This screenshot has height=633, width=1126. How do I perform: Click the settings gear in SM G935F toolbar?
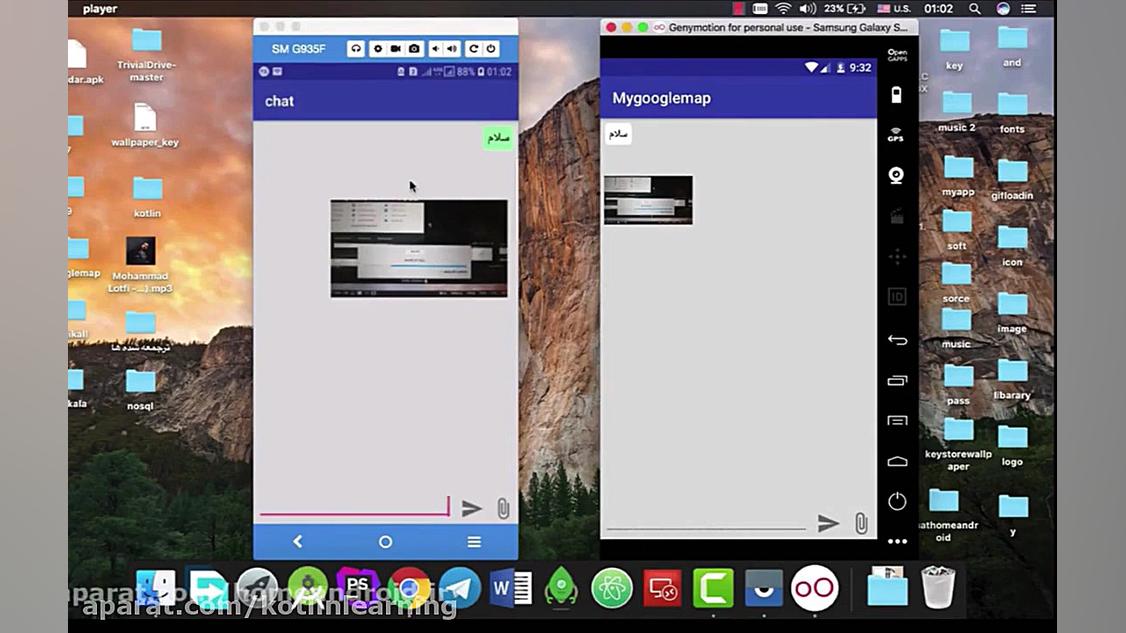coord(378,49)
